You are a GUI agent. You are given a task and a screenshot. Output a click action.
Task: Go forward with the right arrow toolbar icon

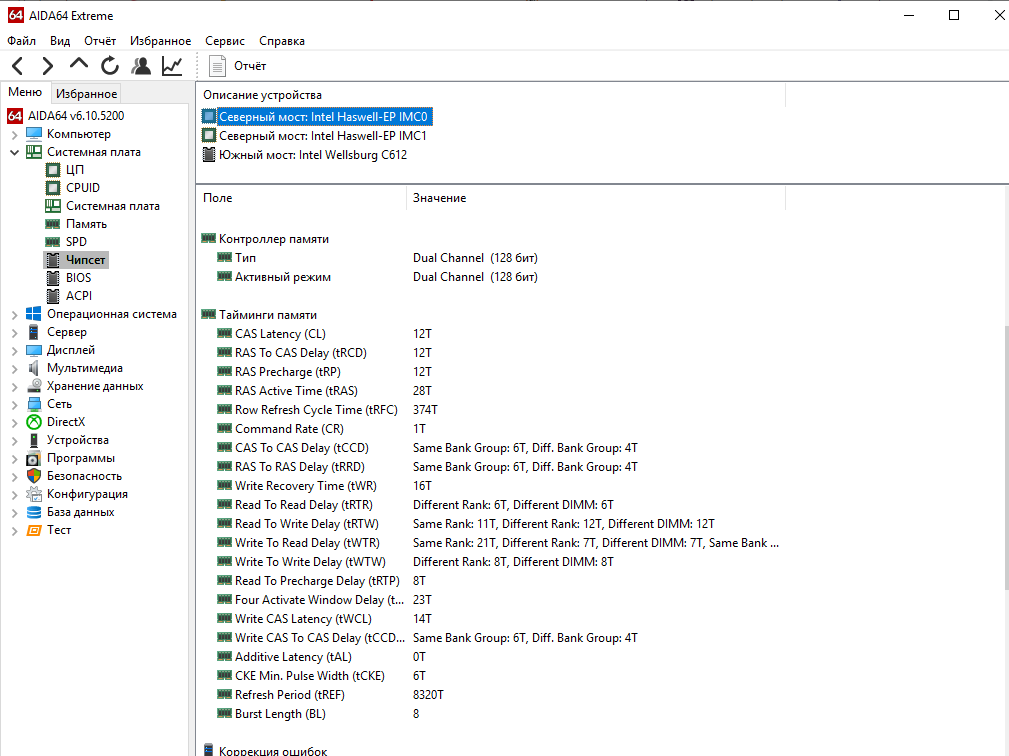click(x=48, y=66)
